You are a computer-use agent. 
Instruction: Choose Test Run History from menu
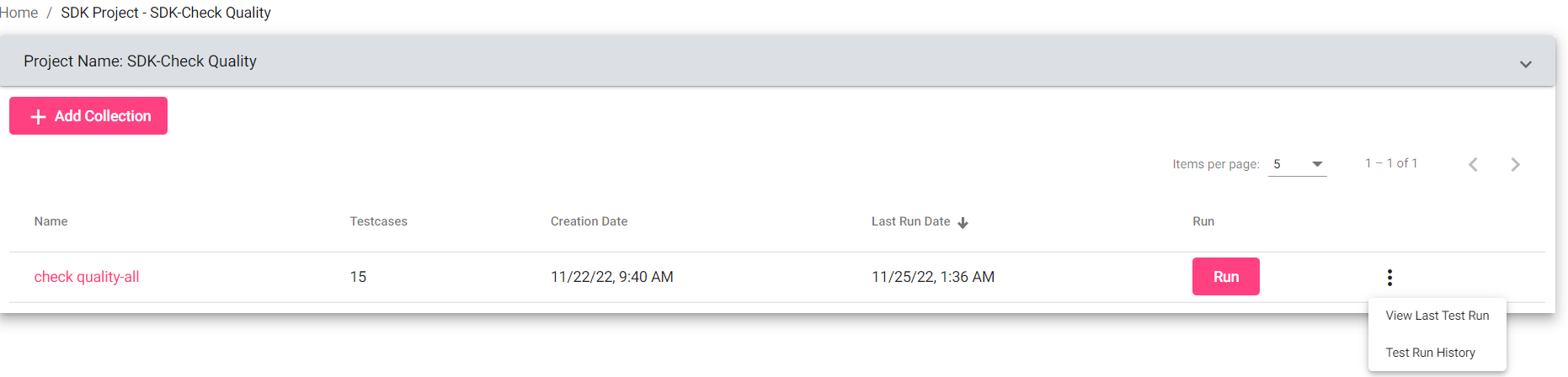(1430, 353)
